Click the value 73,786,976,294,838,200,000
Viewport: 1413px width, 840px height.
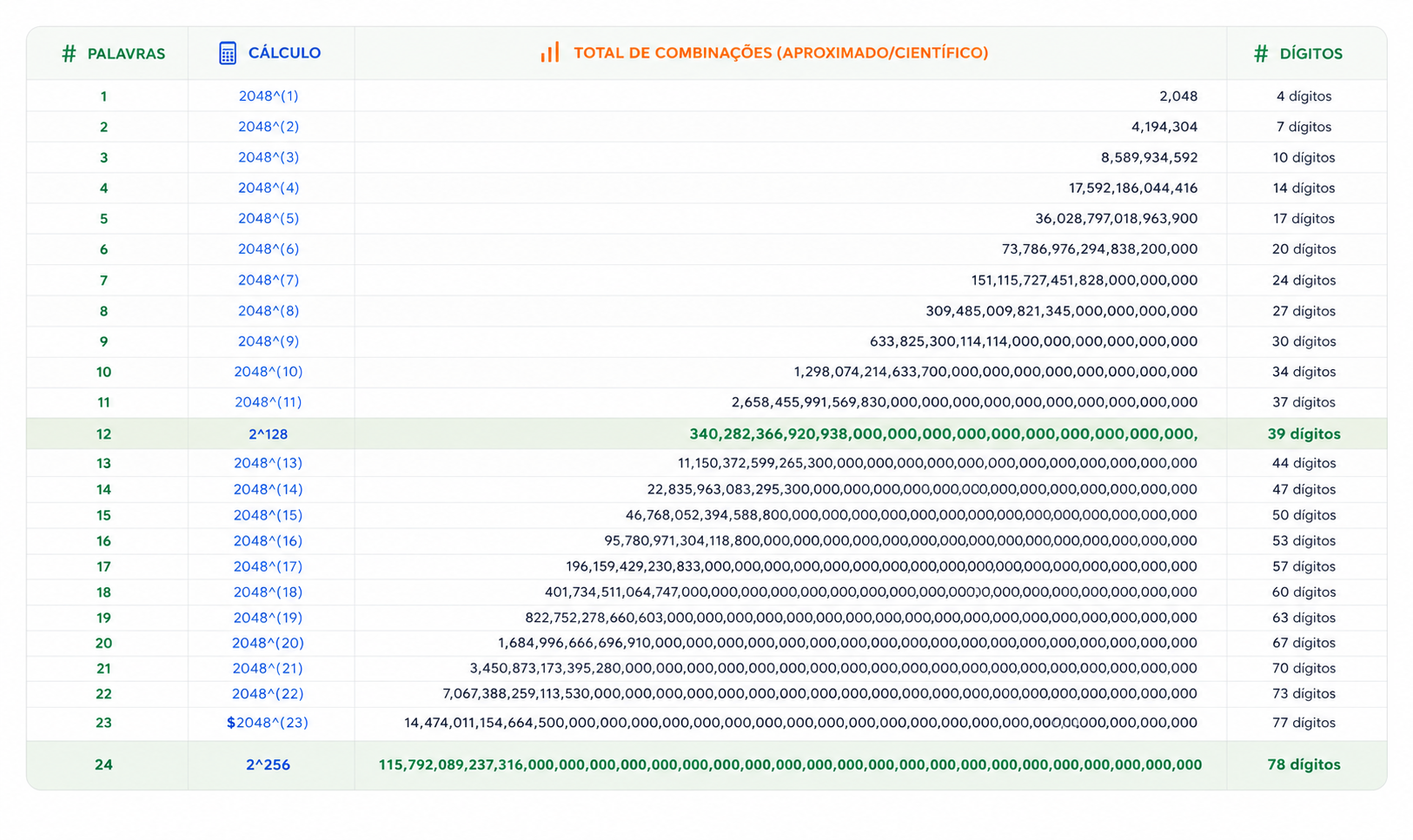pyautogui.click(x=1099, y=248)
